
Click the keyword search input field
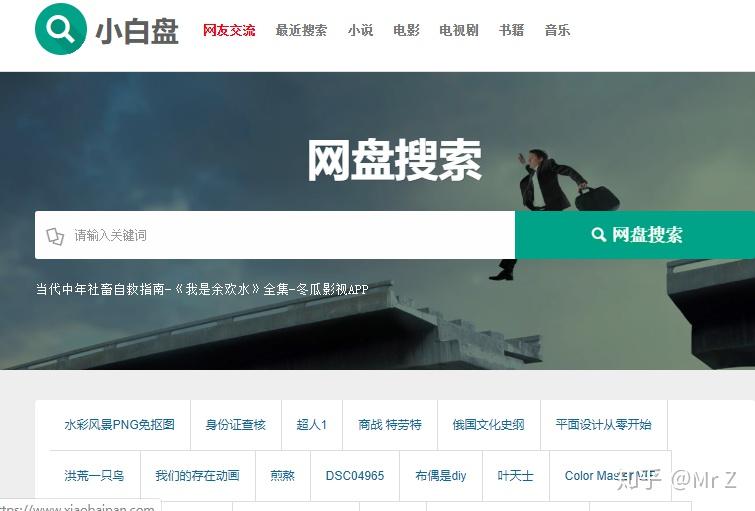point(275,235)
